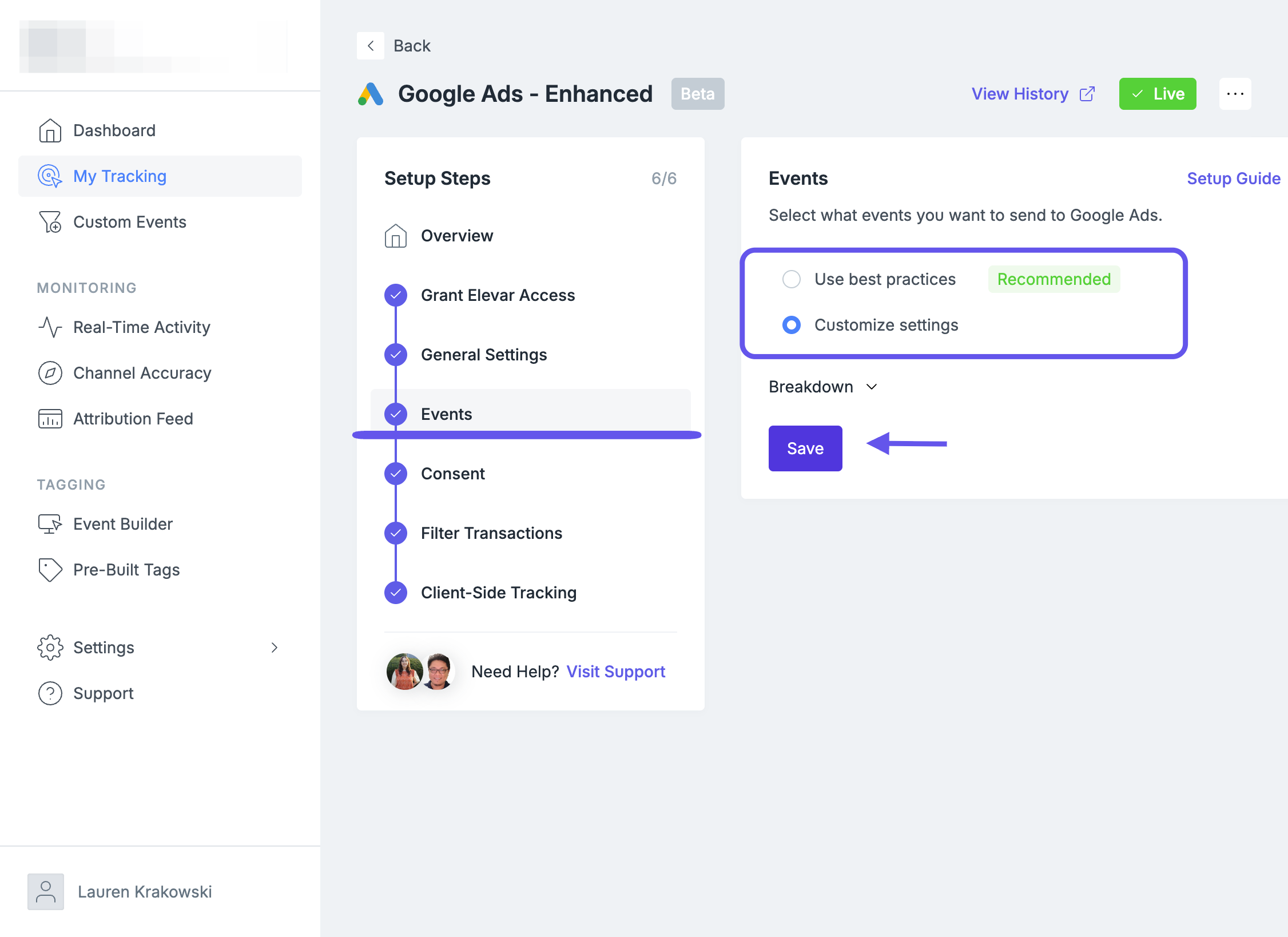Viewport: 1288px width, 937px height.
Task: Expand the Settings submenu chevron
Action: pyautogui.click(x=275, y=648)
